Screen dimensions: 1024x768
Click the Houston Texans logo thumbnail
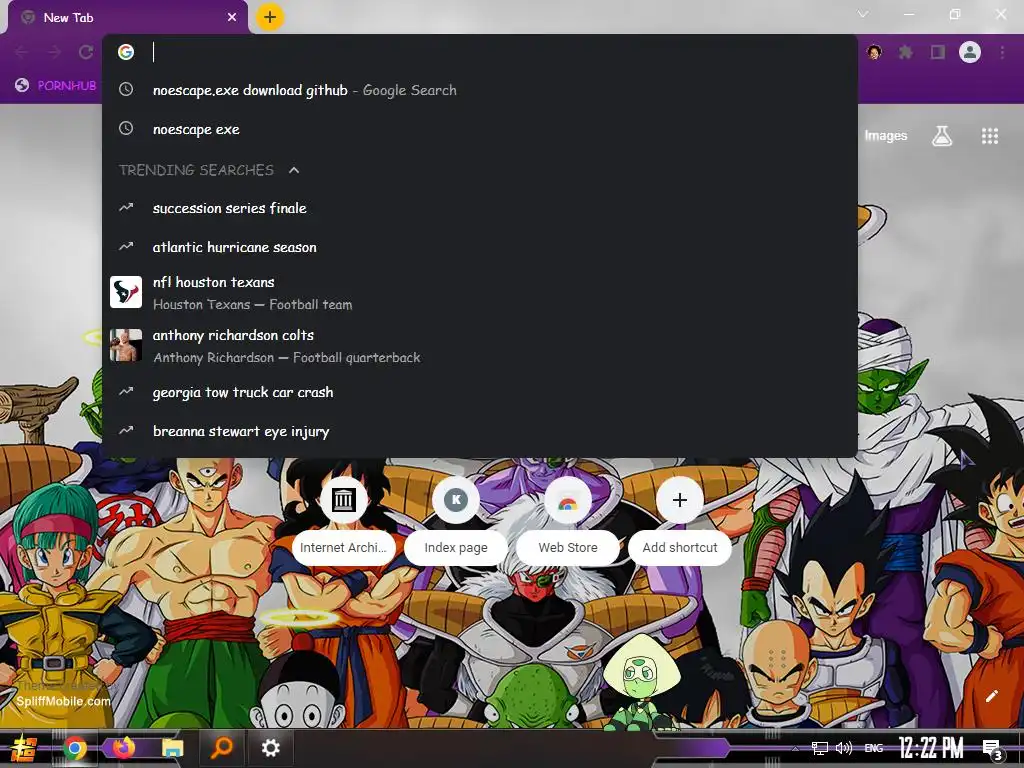[x=126, y=292]
